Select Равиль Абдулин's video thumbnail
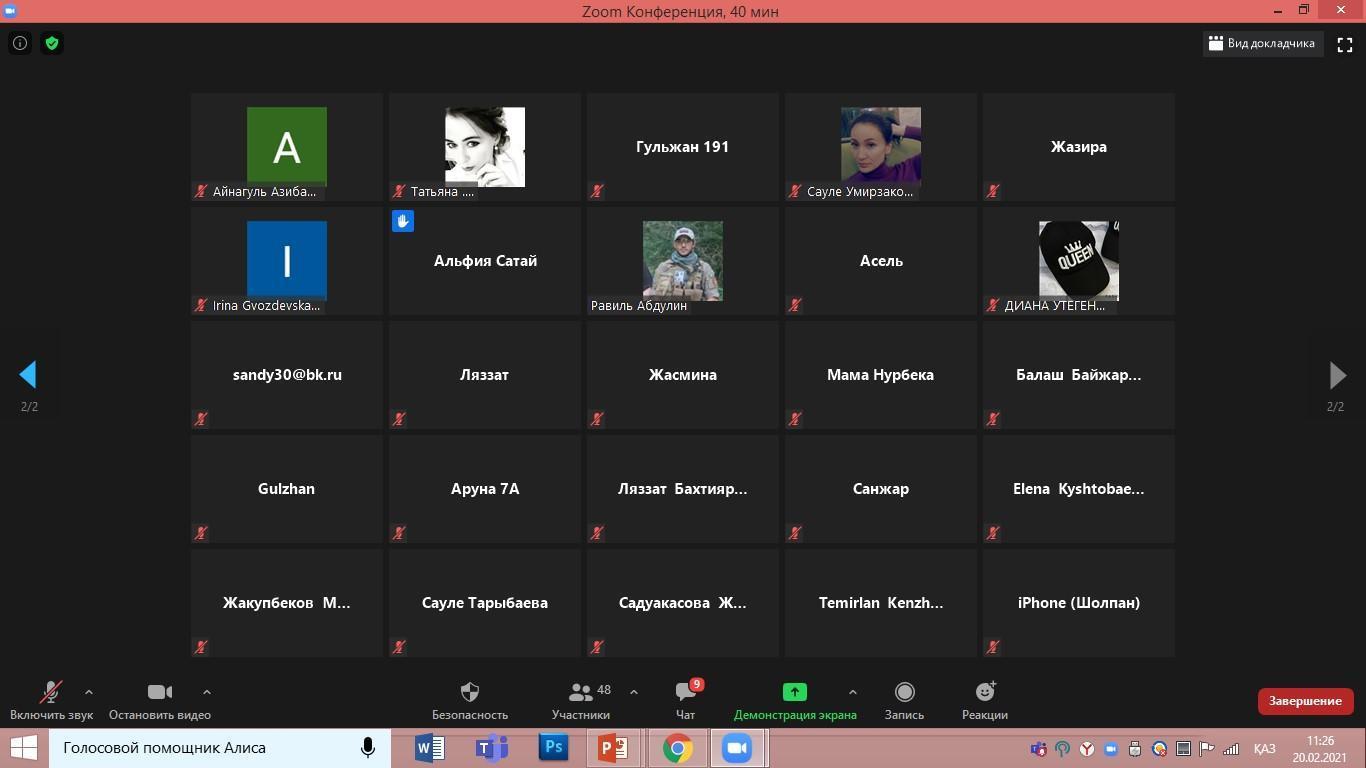This screenshot has height=768, width=1366. click(682, 261)
